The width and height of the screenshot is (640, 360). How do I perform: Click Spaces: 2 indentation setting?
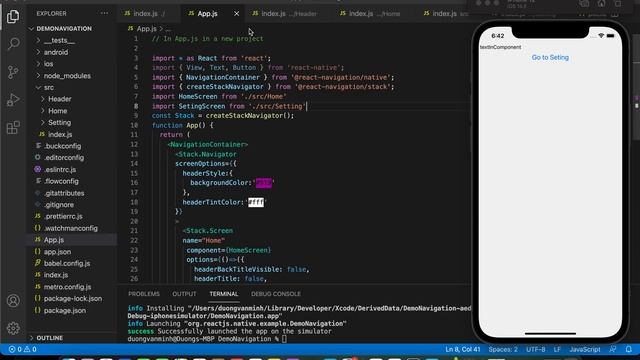pos(503,349)
